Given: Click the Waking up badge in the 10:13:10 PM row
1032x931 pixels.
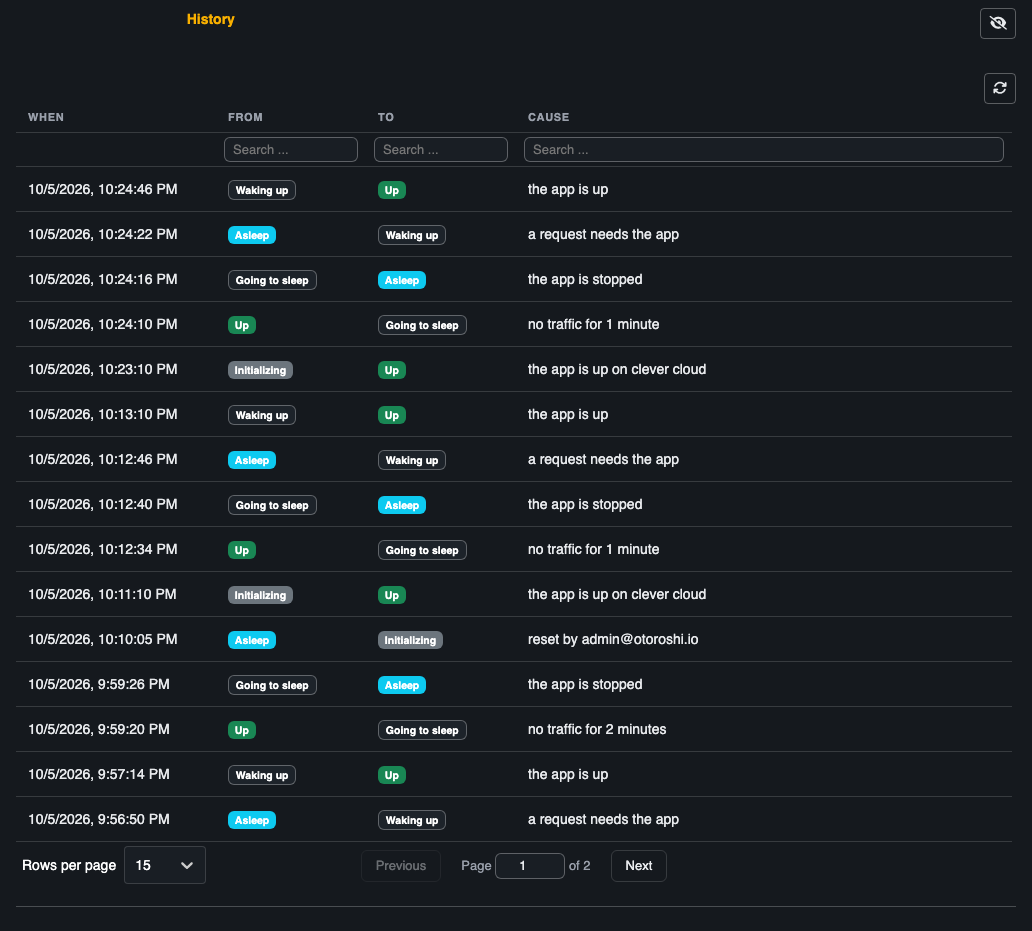Looking at the screenshot, I should [x=262, y=415].
